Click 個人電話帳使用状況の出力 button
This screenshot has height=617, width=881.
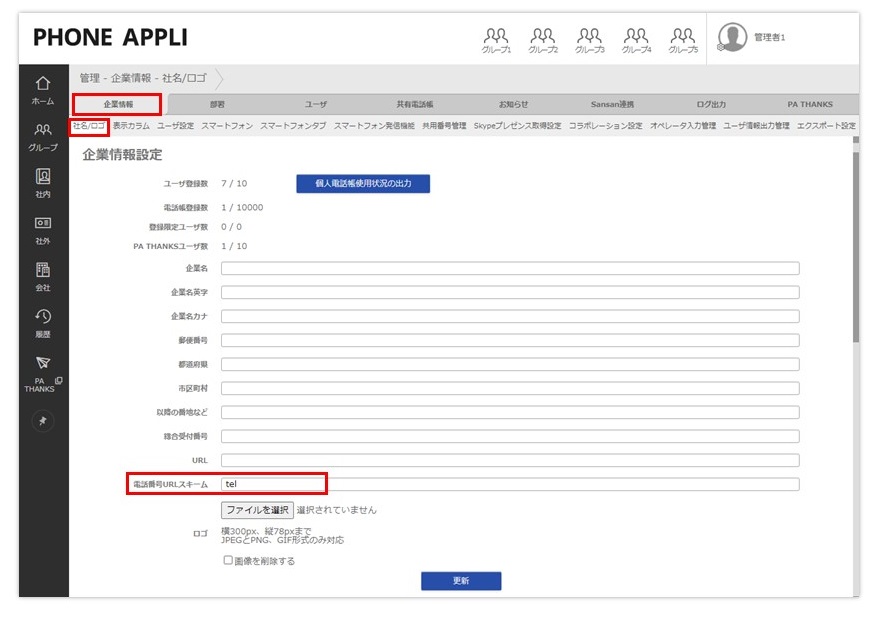[x=364, y=184]
